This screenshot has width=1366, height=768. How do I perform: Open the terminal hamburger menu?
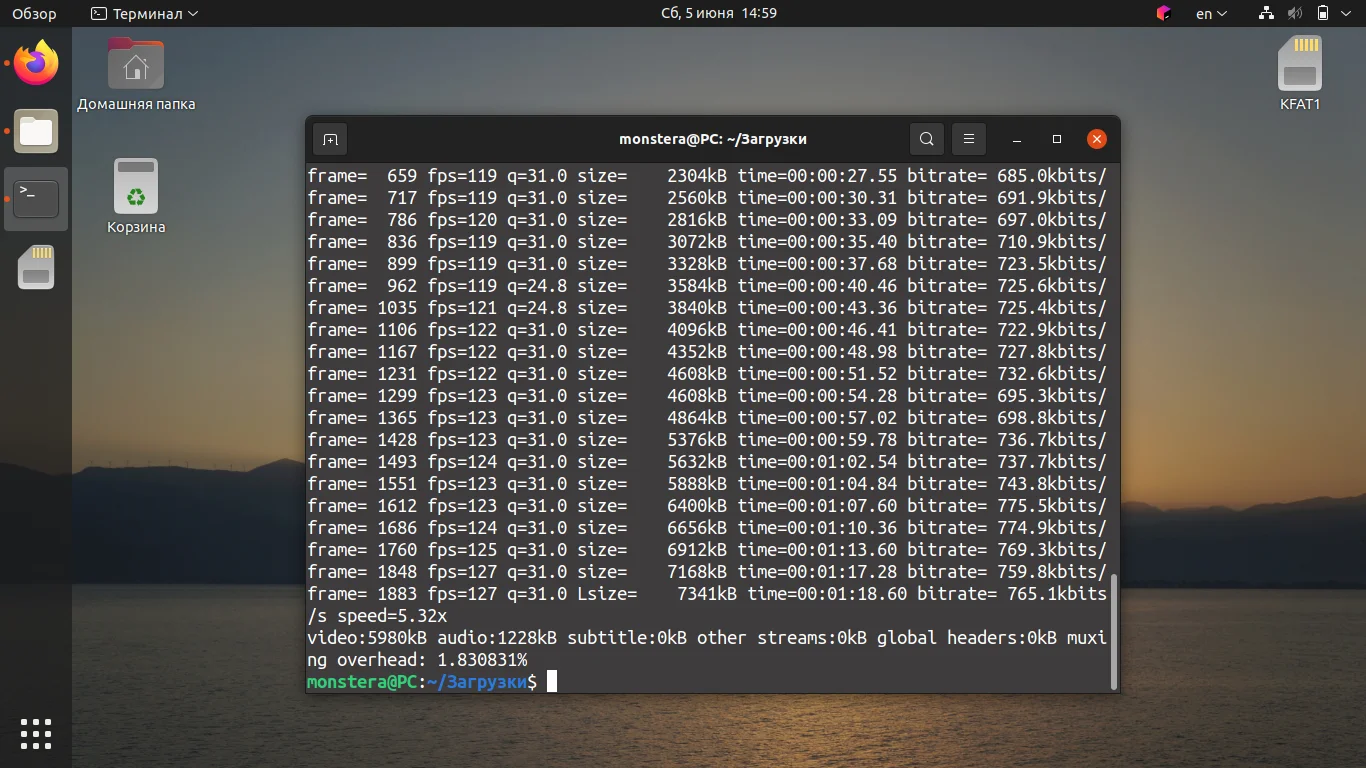tap(968, 139)
